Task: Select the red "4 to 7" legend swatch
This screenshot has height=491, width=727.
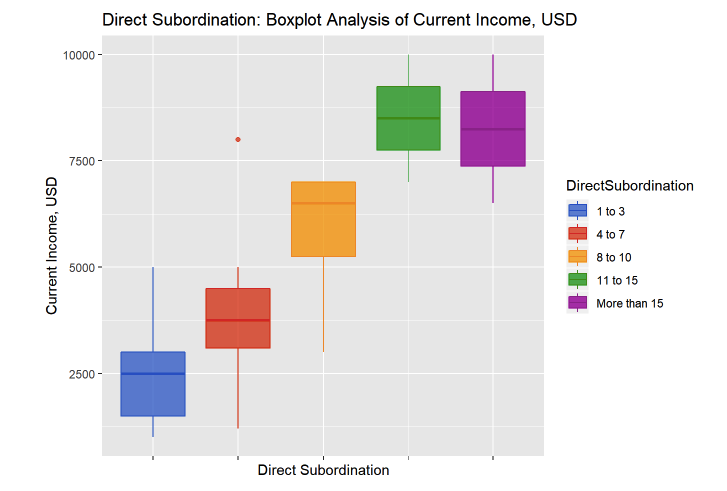Action: pos(577,233)
